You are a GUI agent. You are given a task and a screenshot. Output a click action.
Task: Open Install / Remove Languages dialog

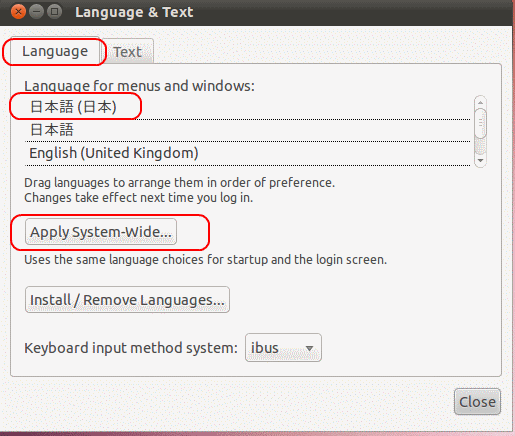(x=127, y=300)
